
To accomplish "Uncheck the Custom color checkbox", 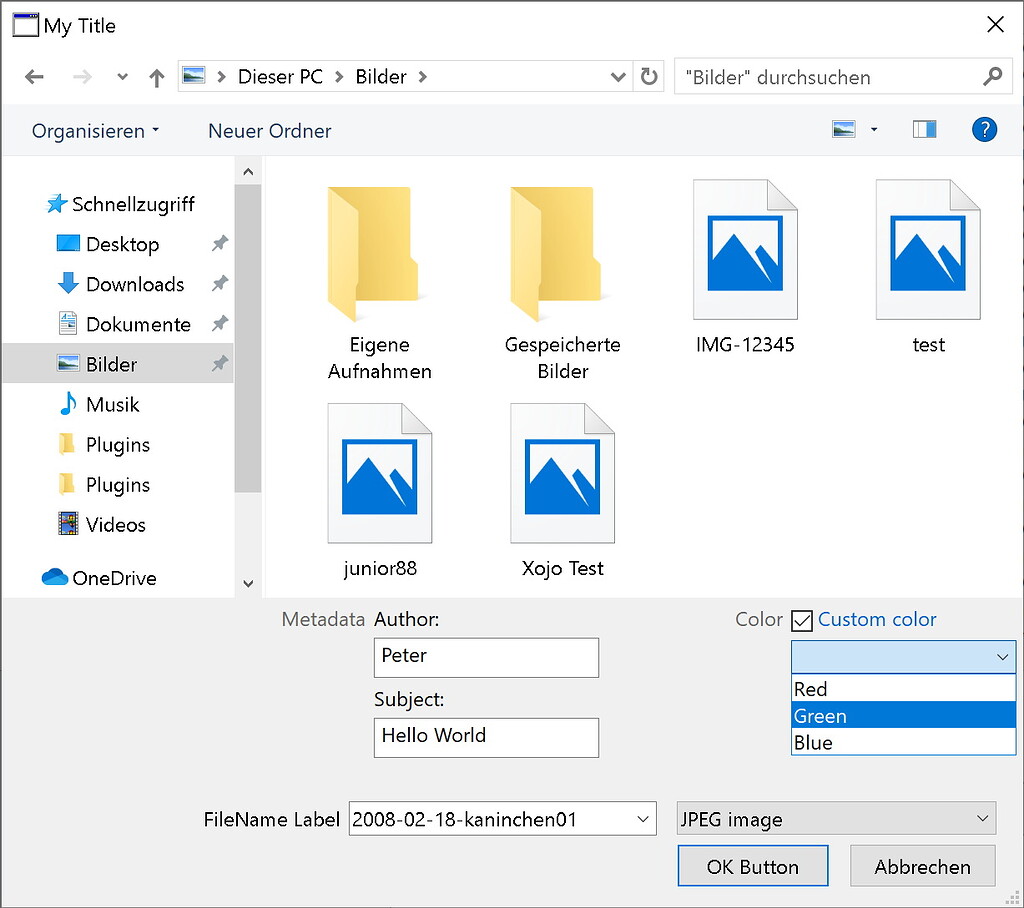I will (801, 620).
